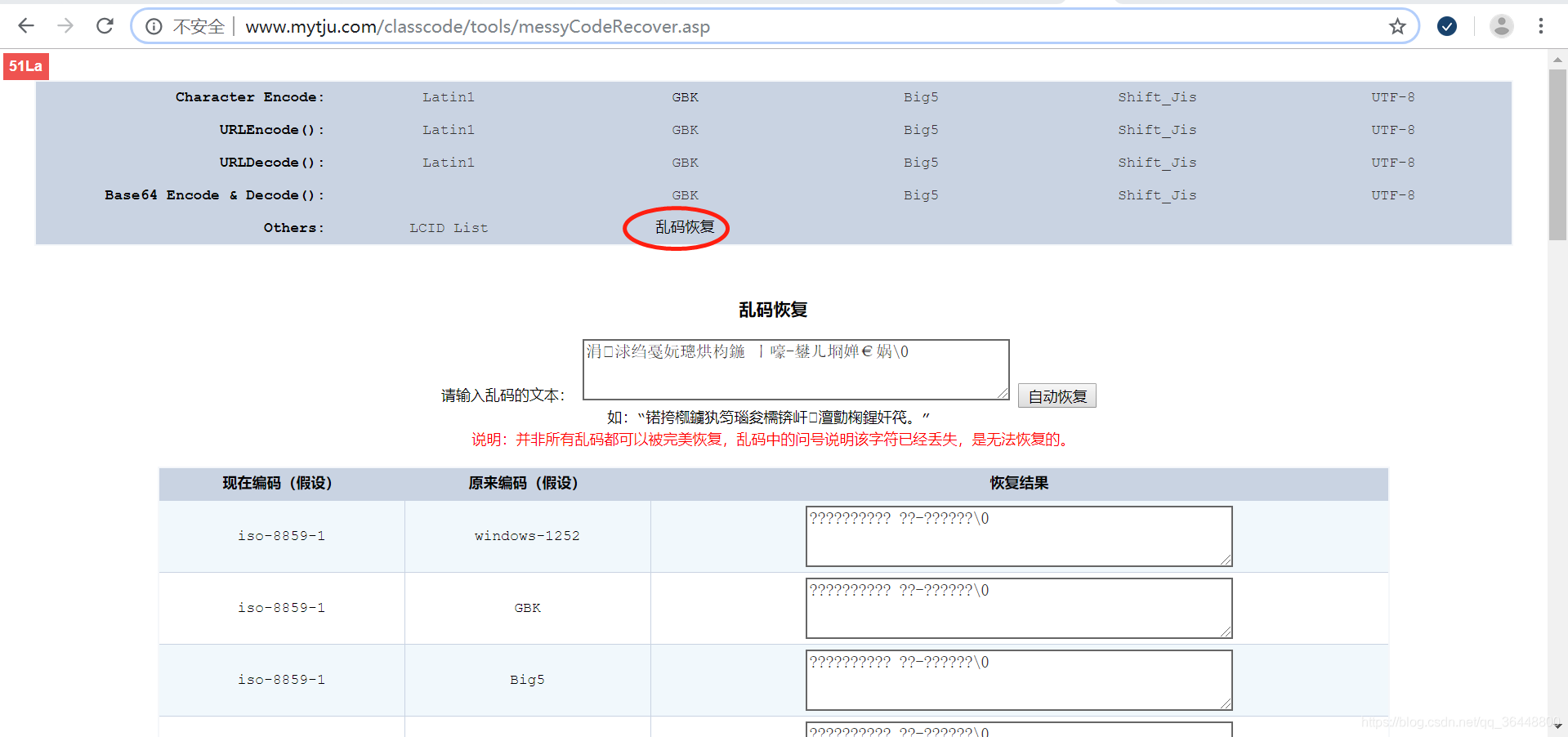Click the 51La badge in the corner

pos(25,65)
